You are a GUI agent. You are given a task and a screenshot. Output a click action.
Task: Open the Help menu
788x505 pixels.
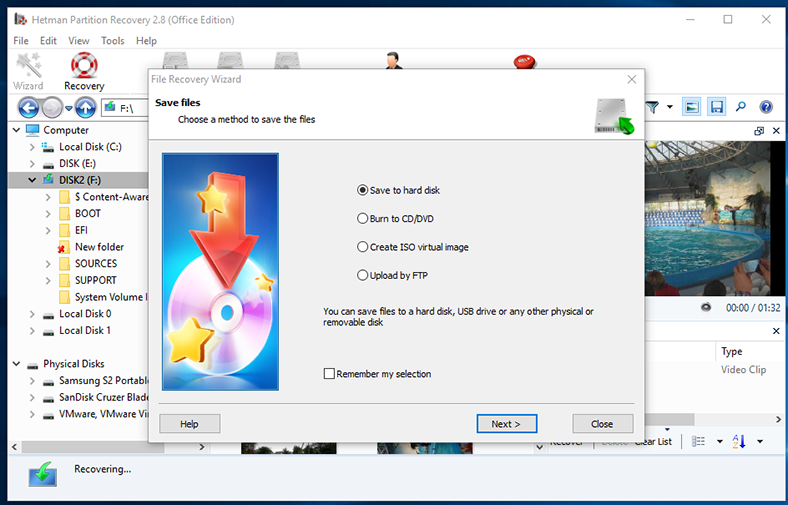(x=146, y=41)
